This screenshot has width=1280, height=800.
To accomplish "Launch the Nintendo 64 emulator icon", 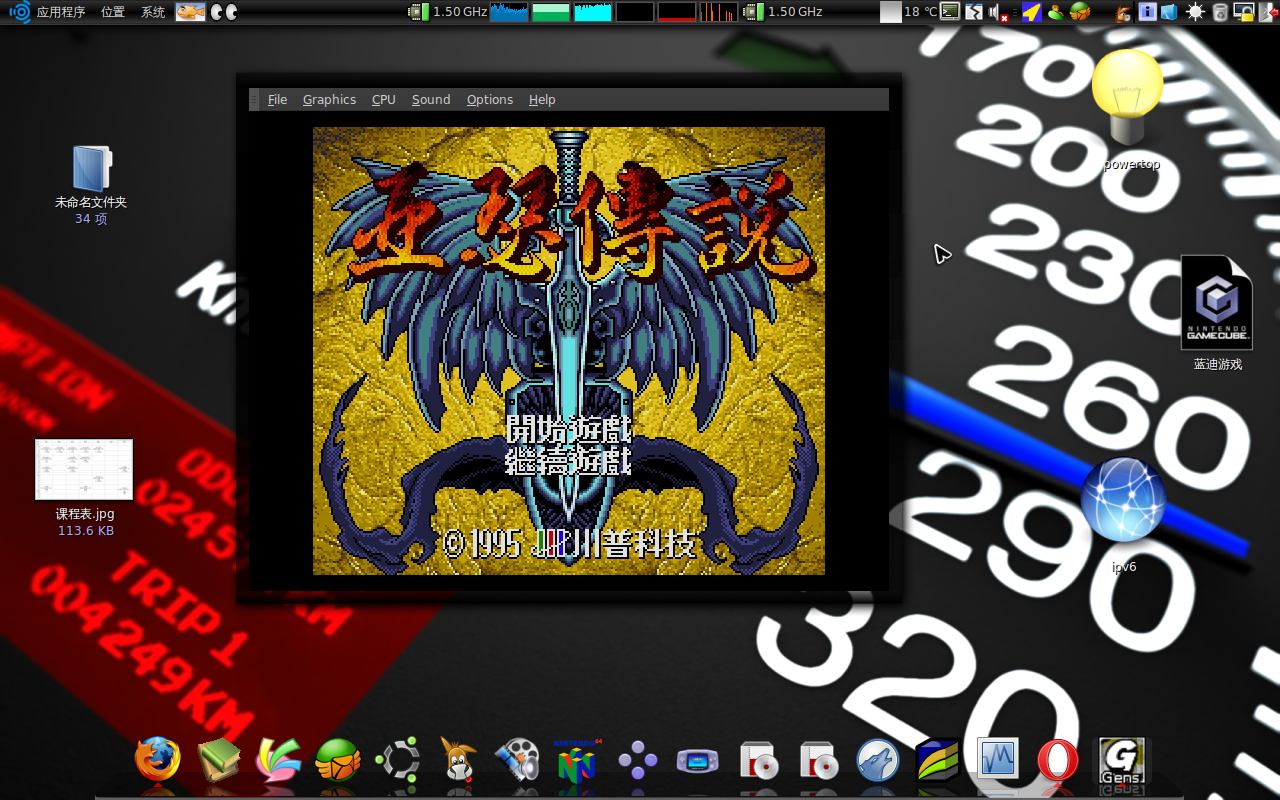I will point(576,760).
